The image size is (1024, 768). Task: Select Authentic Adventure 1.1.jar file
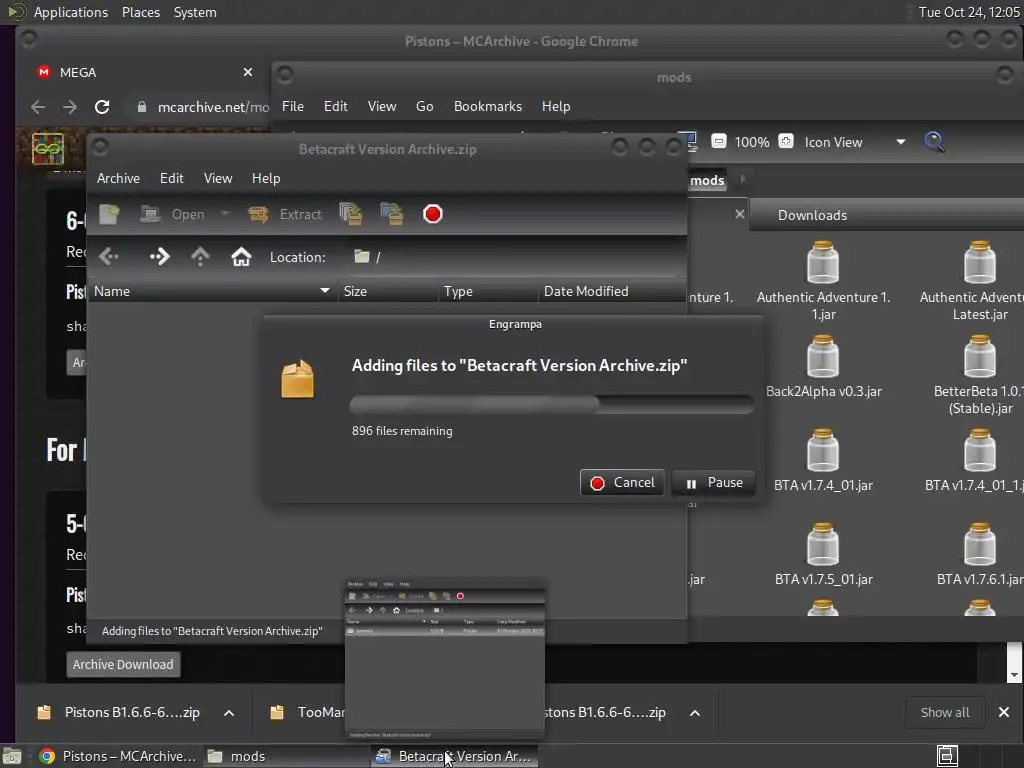point(823,281)
